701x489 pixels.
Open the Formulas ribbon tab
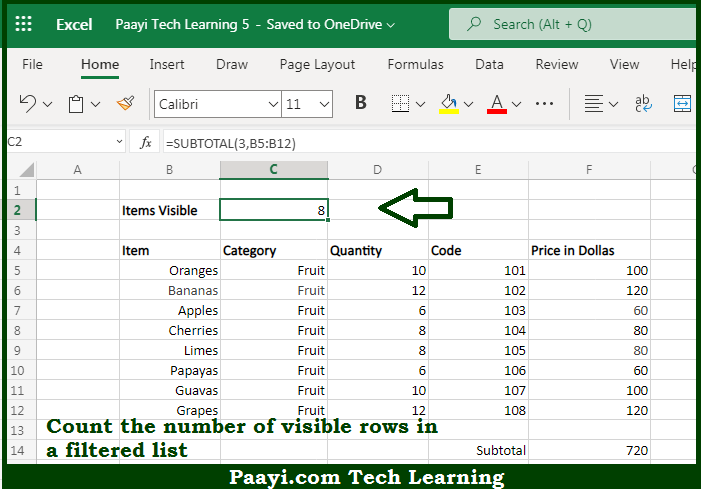[x=415, y=64]
